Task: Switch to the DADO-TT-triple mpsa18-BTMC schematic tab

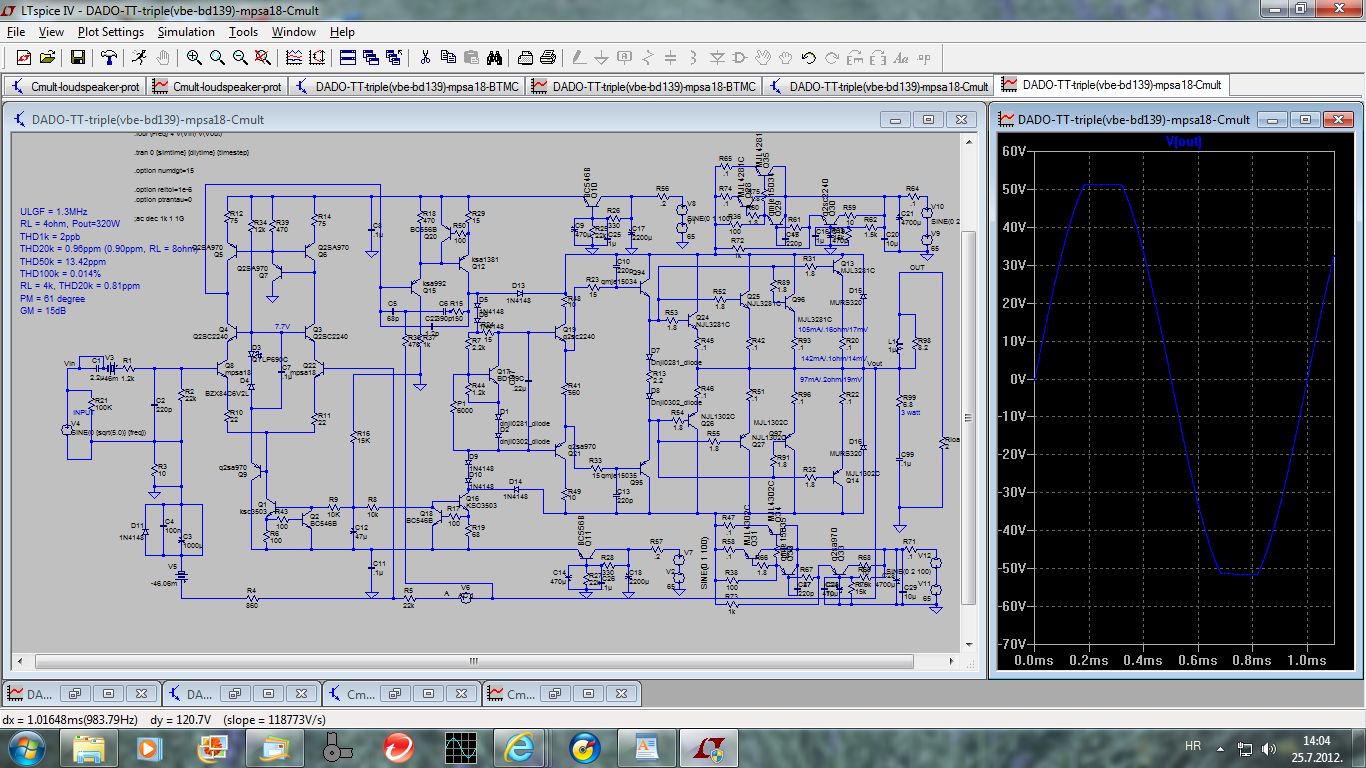Action: 408,86
